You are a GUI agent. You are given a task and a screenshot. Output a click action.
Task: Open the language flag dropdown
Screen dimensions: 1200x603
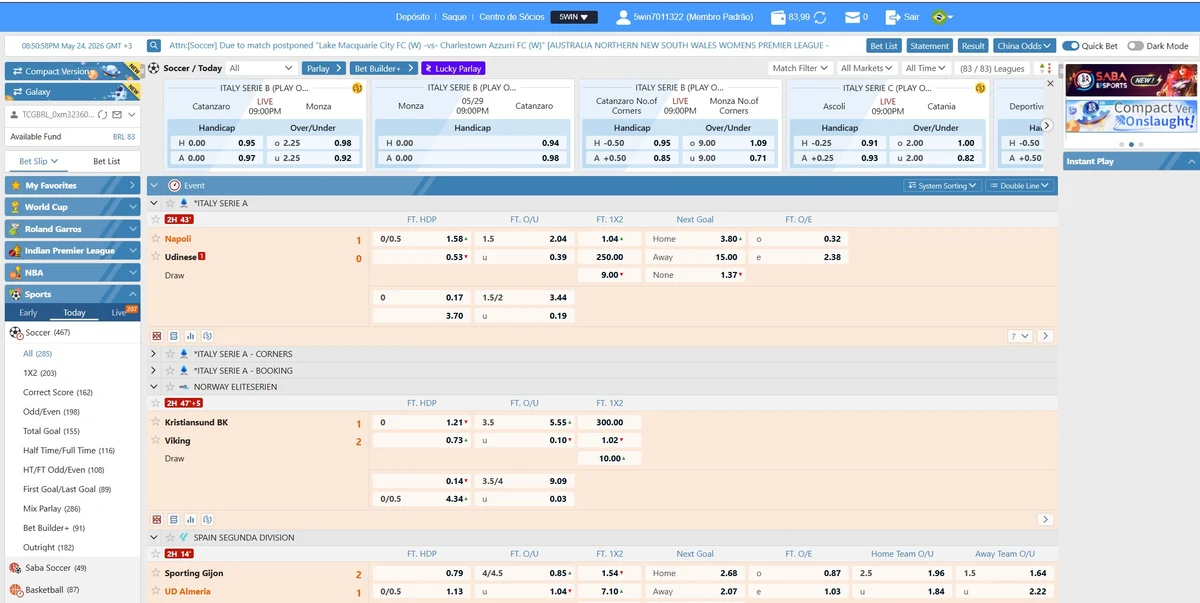click(942, 17)
